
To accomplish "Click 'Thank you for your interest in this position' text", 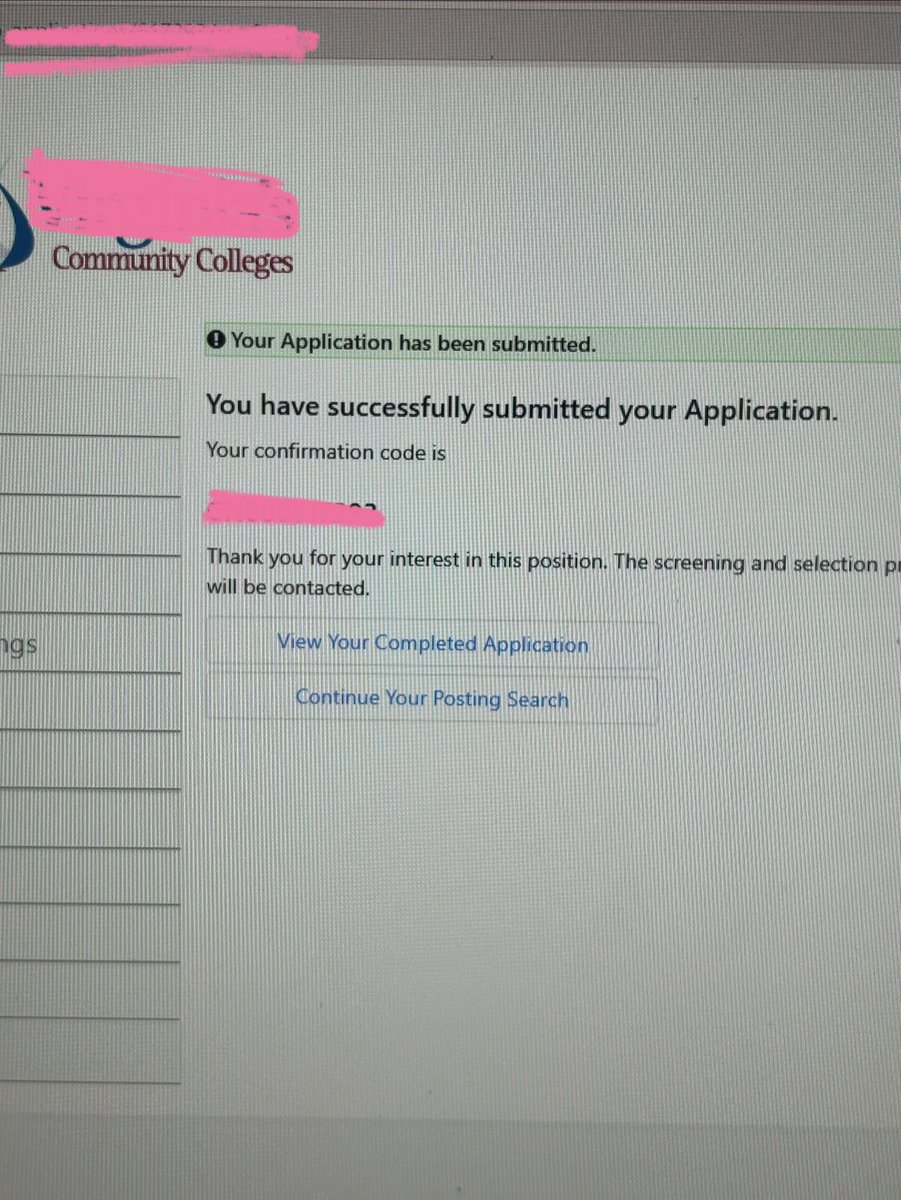I will point(406,560).
